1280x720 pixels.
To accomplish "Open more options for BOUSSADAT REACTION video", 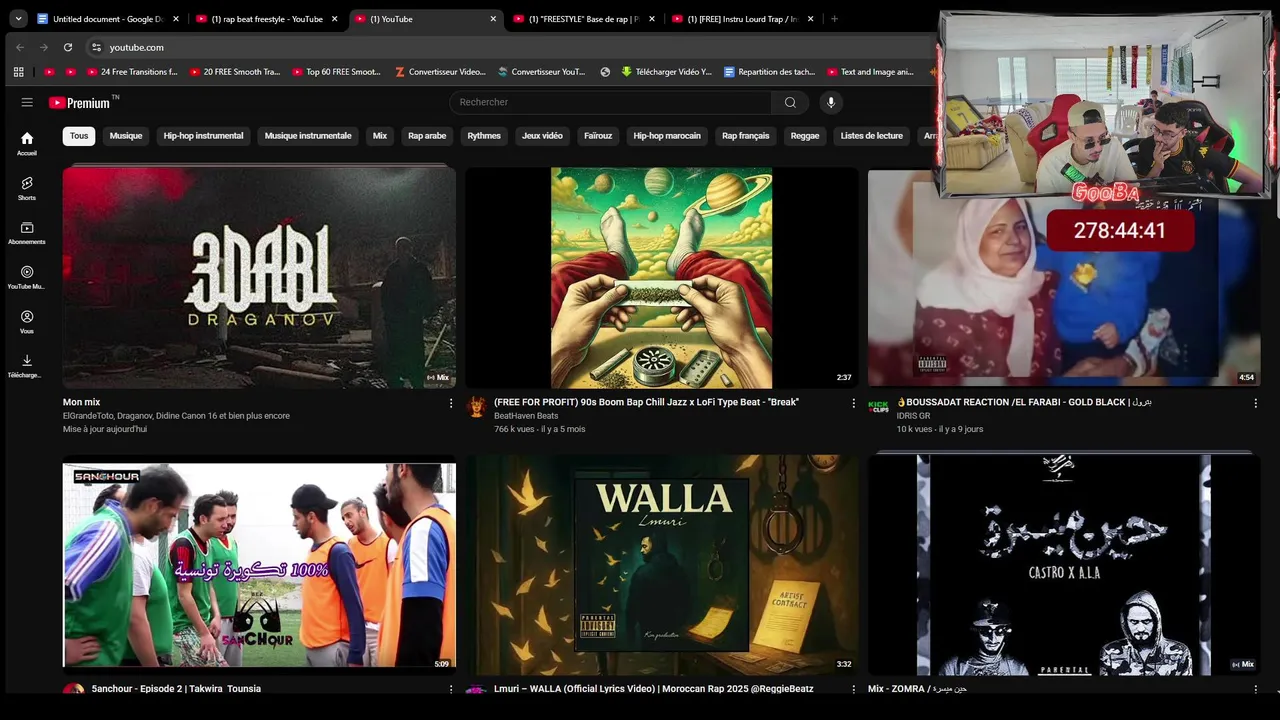I will [1256, 403].
